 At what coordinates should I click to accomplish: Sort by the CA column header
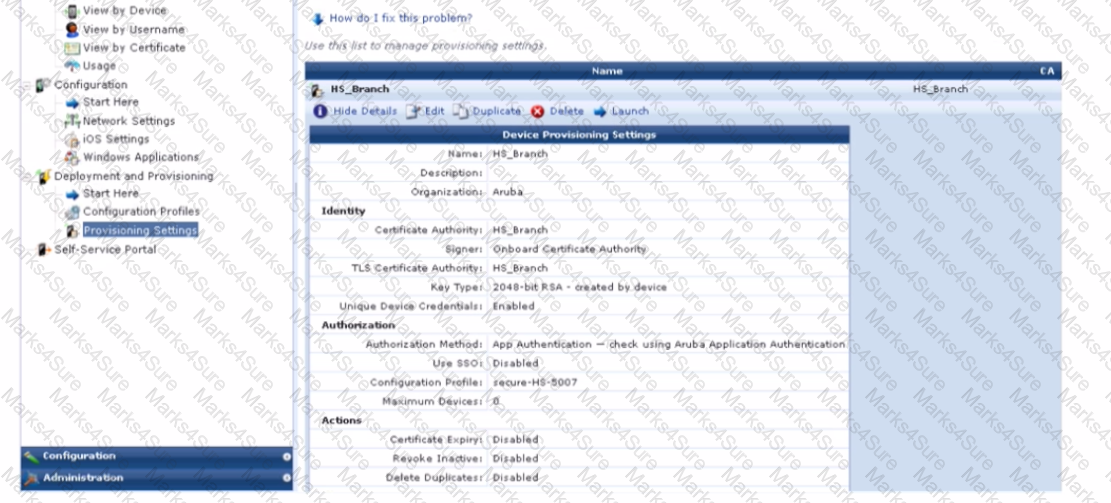point(1047,71)
